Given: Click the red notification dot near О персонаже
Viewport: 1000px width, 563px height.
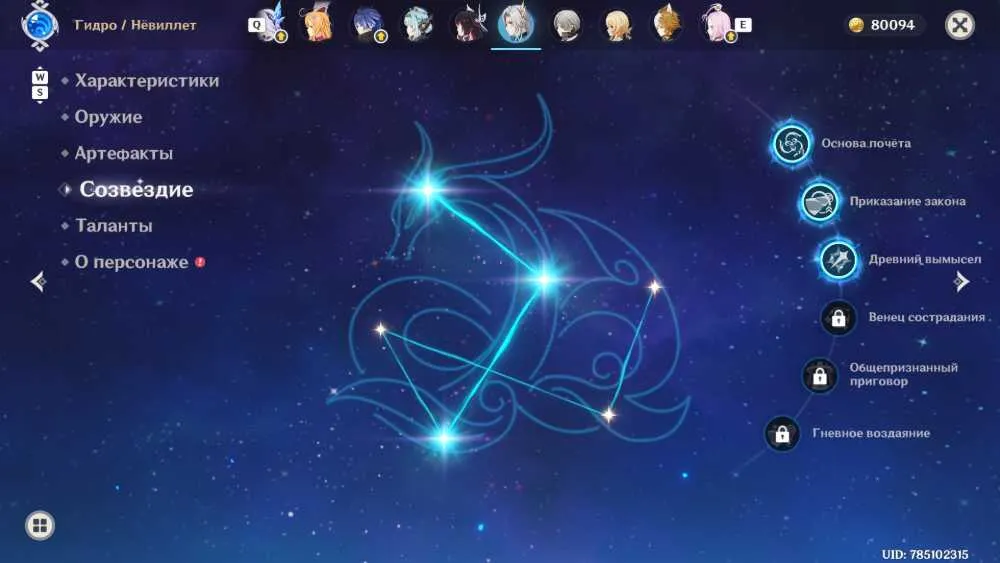Looking at the screenshot, I should (200, 262).
